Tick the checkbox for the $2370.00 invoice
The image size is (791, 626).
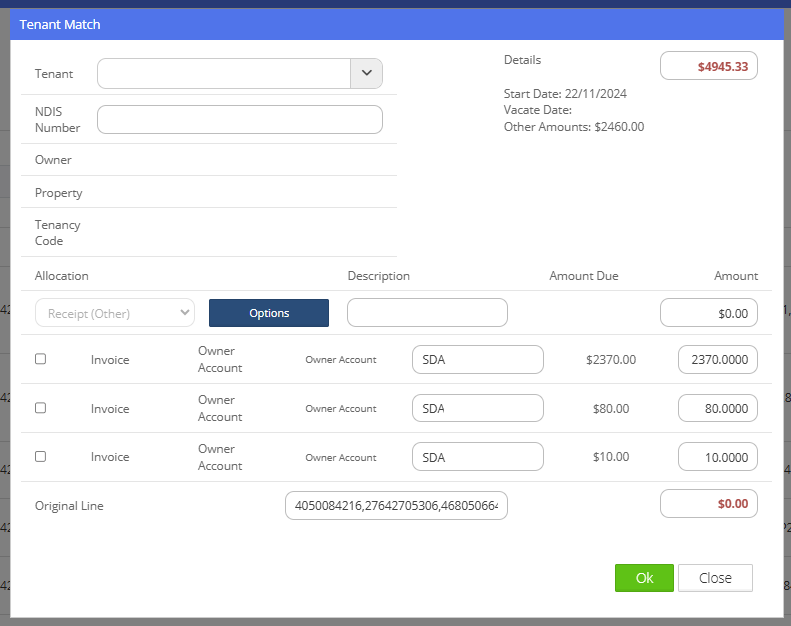pyautogui.click(x=40, y=359)
